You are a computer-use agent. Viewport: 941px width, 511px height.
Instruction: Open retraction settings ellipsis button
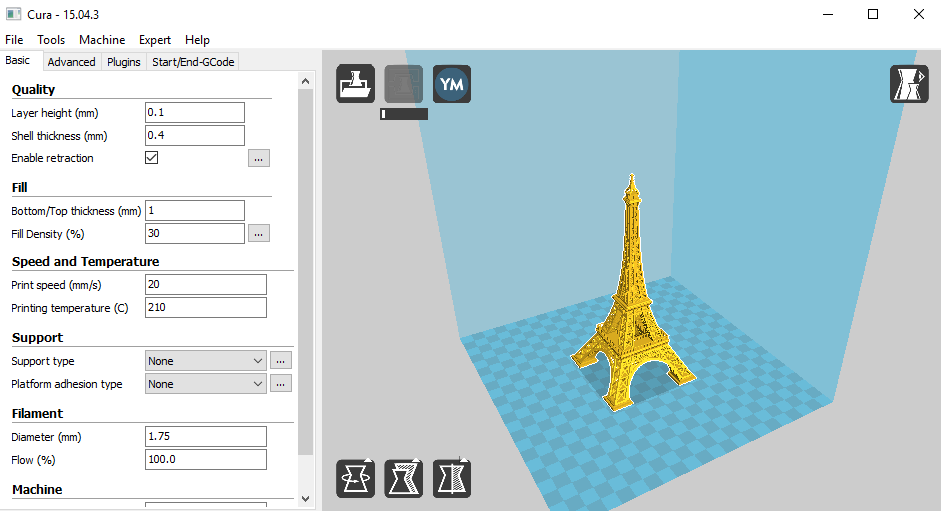point(259,158)
